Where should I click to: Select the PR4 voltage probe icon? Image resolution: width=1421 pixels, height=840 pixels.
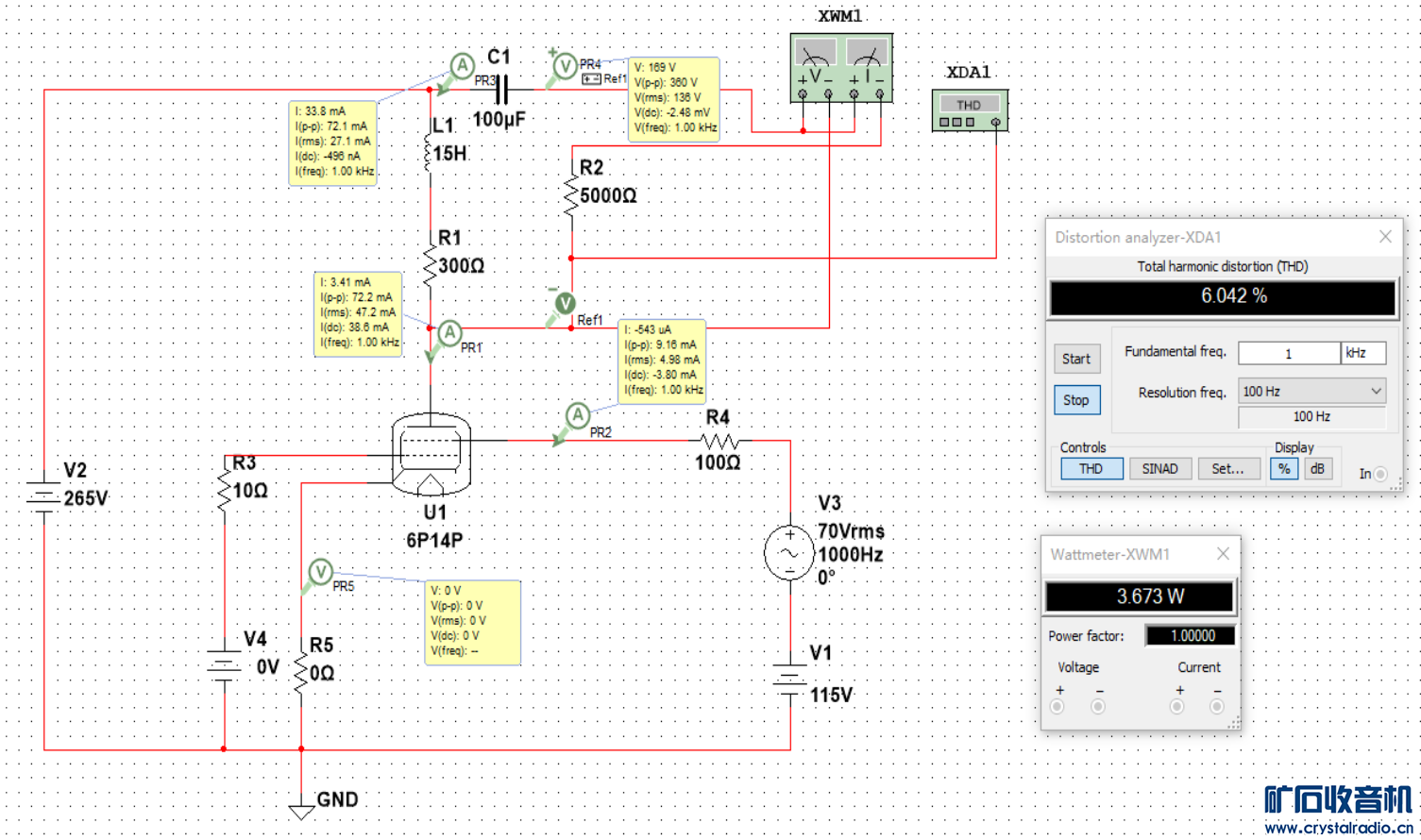coord(565,66)
